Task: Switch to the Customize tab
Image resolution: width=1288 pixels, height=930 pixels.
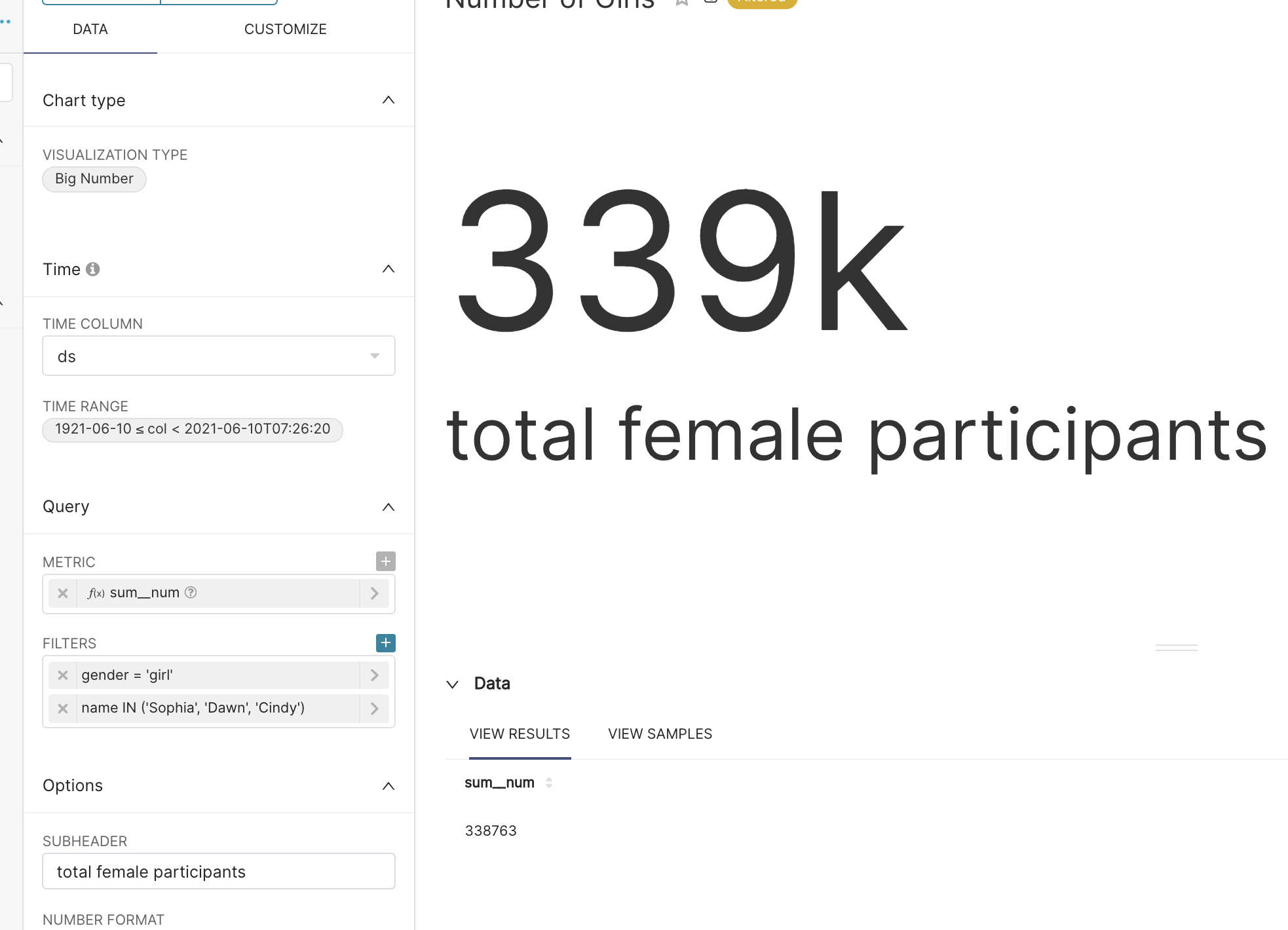Action: (x=285, y=29)
